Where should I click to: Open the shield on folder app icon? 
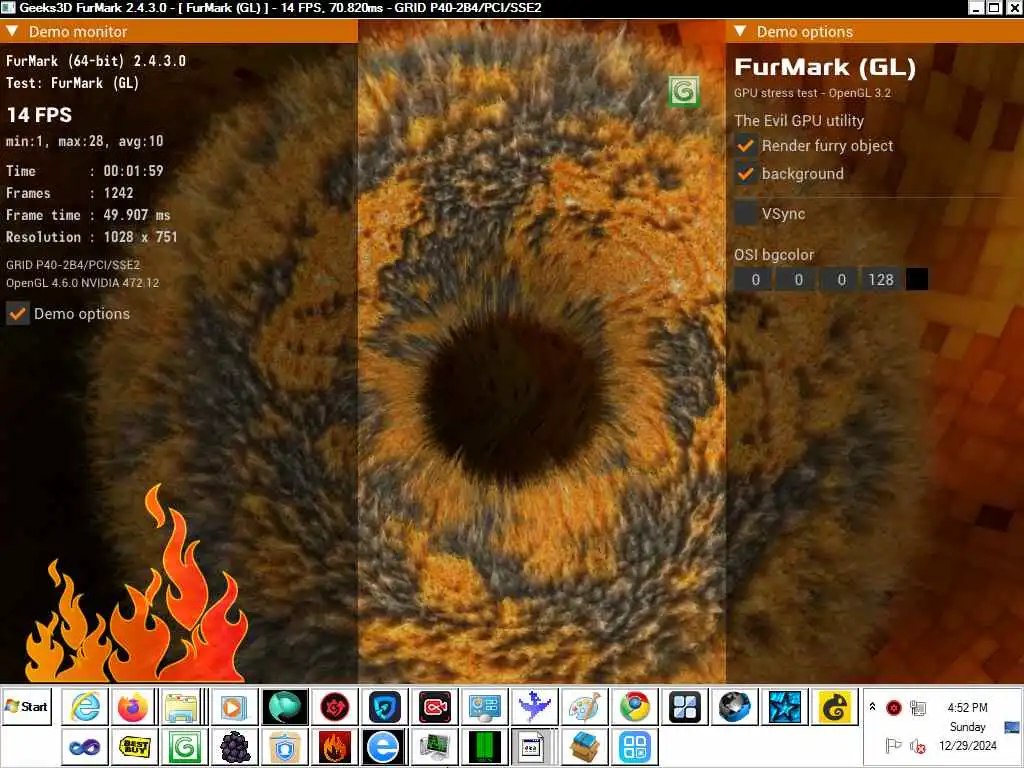[284, 746]
